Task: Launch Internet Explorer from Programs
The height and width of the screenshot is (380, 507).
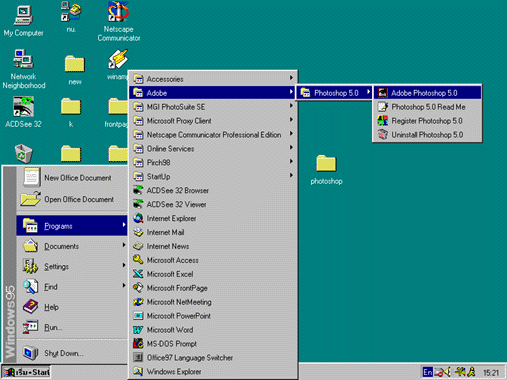Action: [213, 218]
